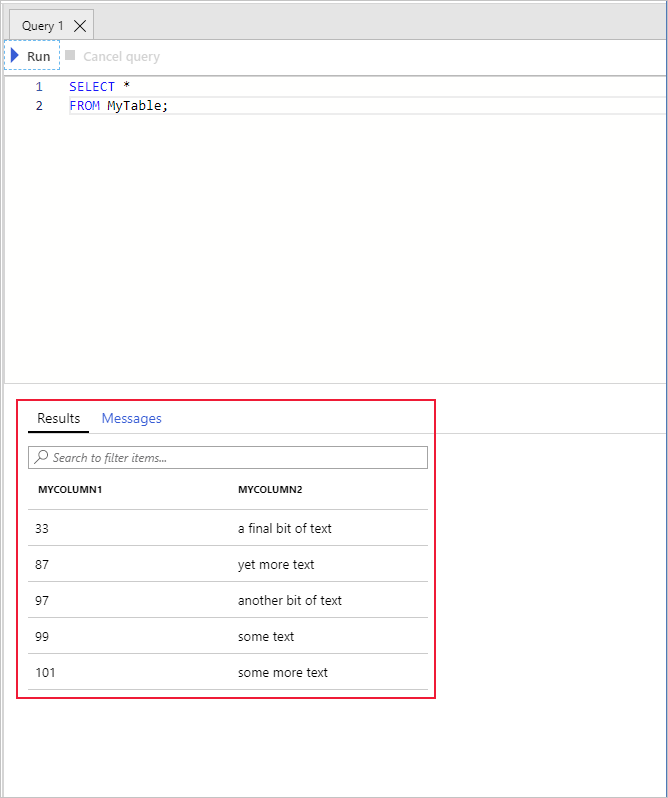
Task: Select the cell with value 99
Action: point(42,637)
